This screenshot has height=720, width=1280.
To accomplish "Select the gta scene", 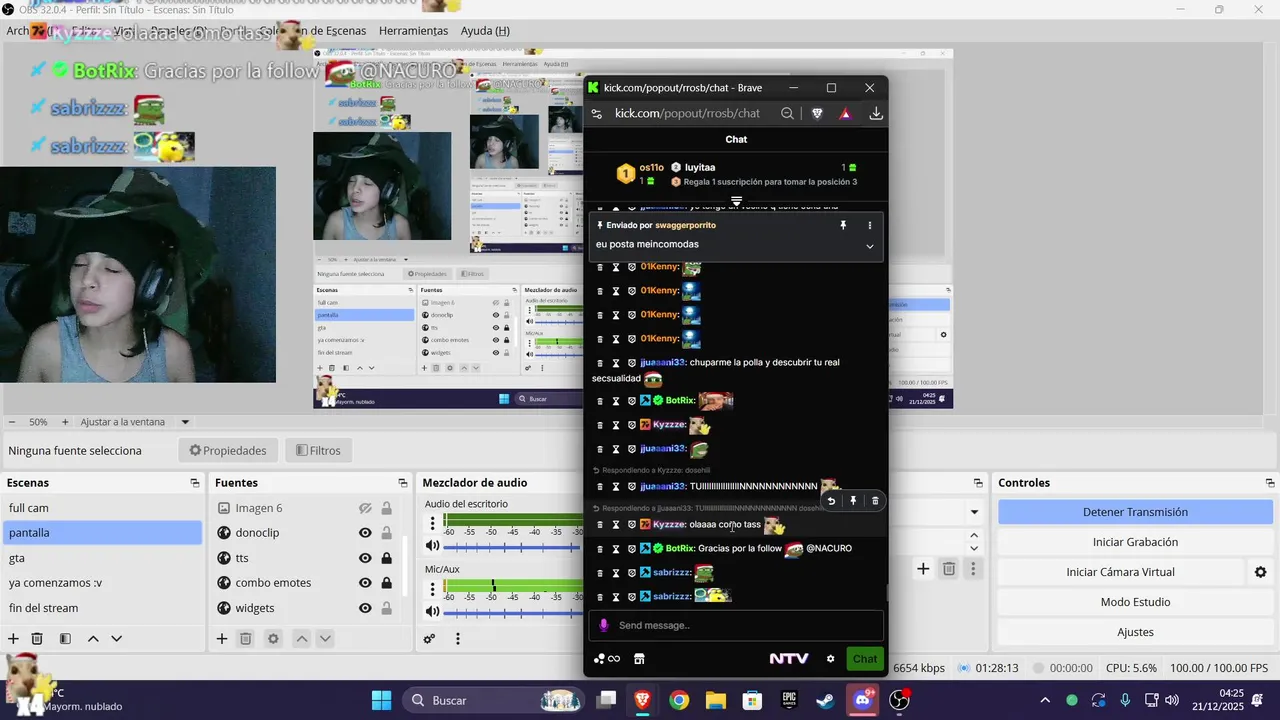I will pos(103,558).
